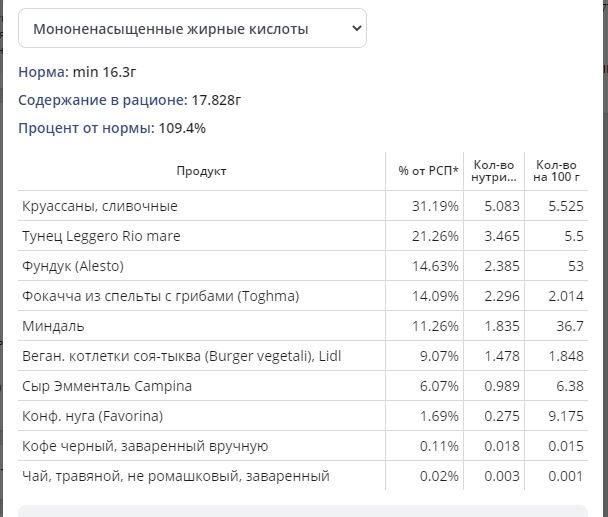608x517 pixels.
Task: Select Кофе черный, заваренный вручную row
Action: coord(303,446)
